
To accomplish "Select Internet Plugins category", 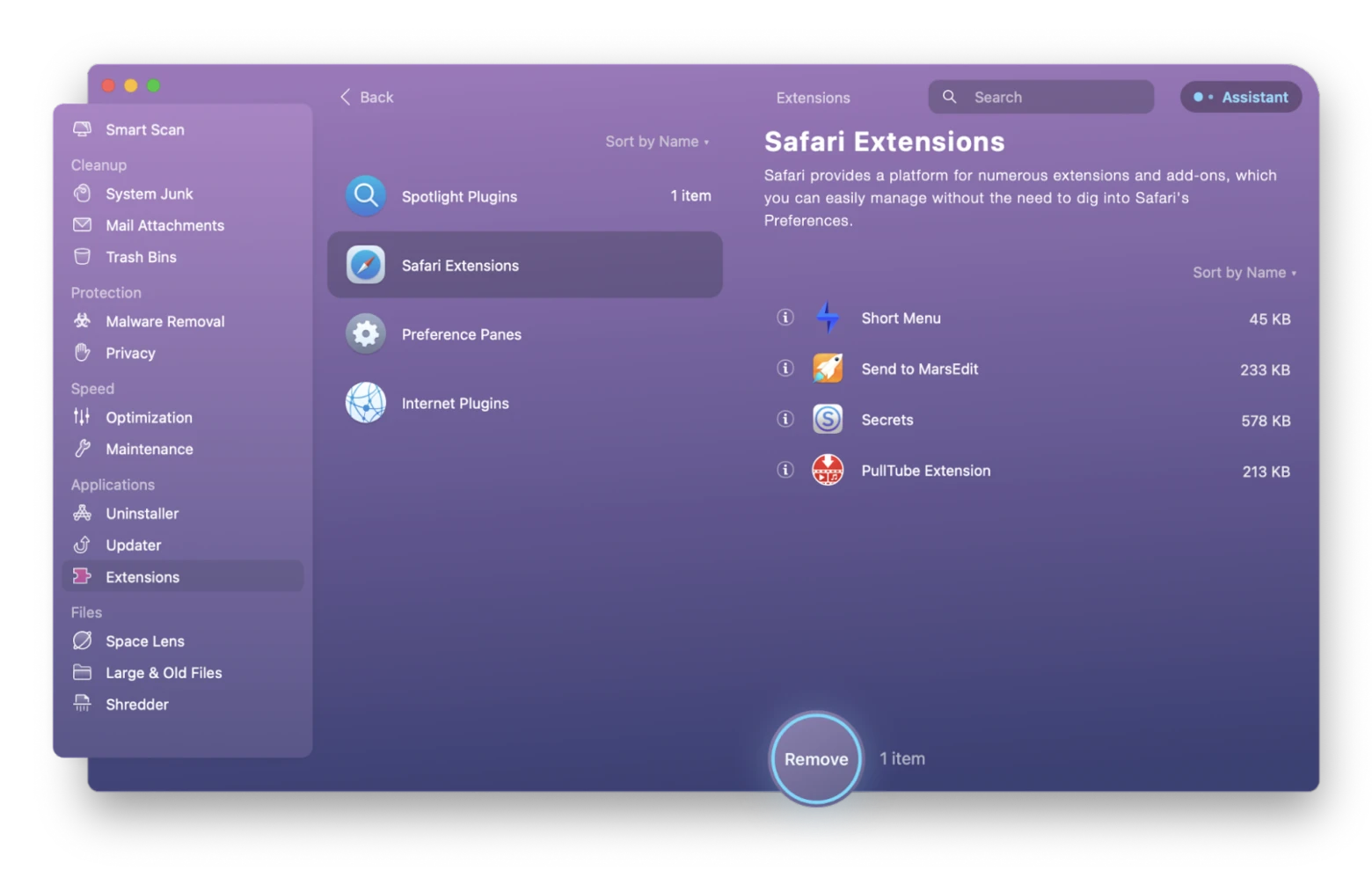I will tap(525, 403).
